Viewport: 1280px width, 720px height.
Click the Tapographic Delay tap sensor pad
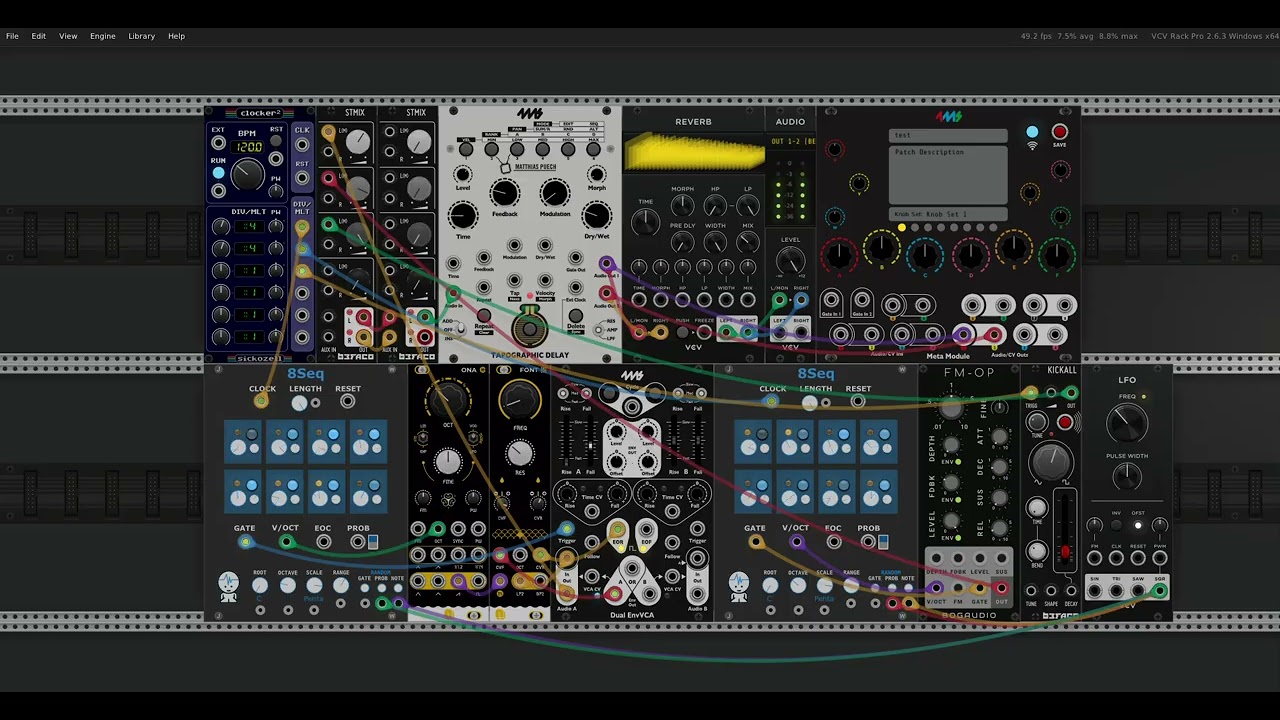529,327
